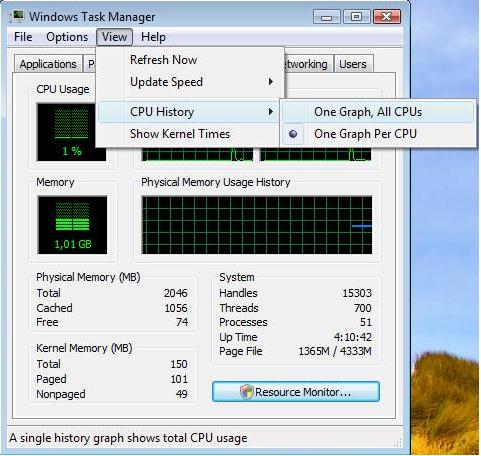Viewport: 481px width, 456px height.
Task: Switch to the Networking tab
Action: pyautogui.click(x=307, y=64)
